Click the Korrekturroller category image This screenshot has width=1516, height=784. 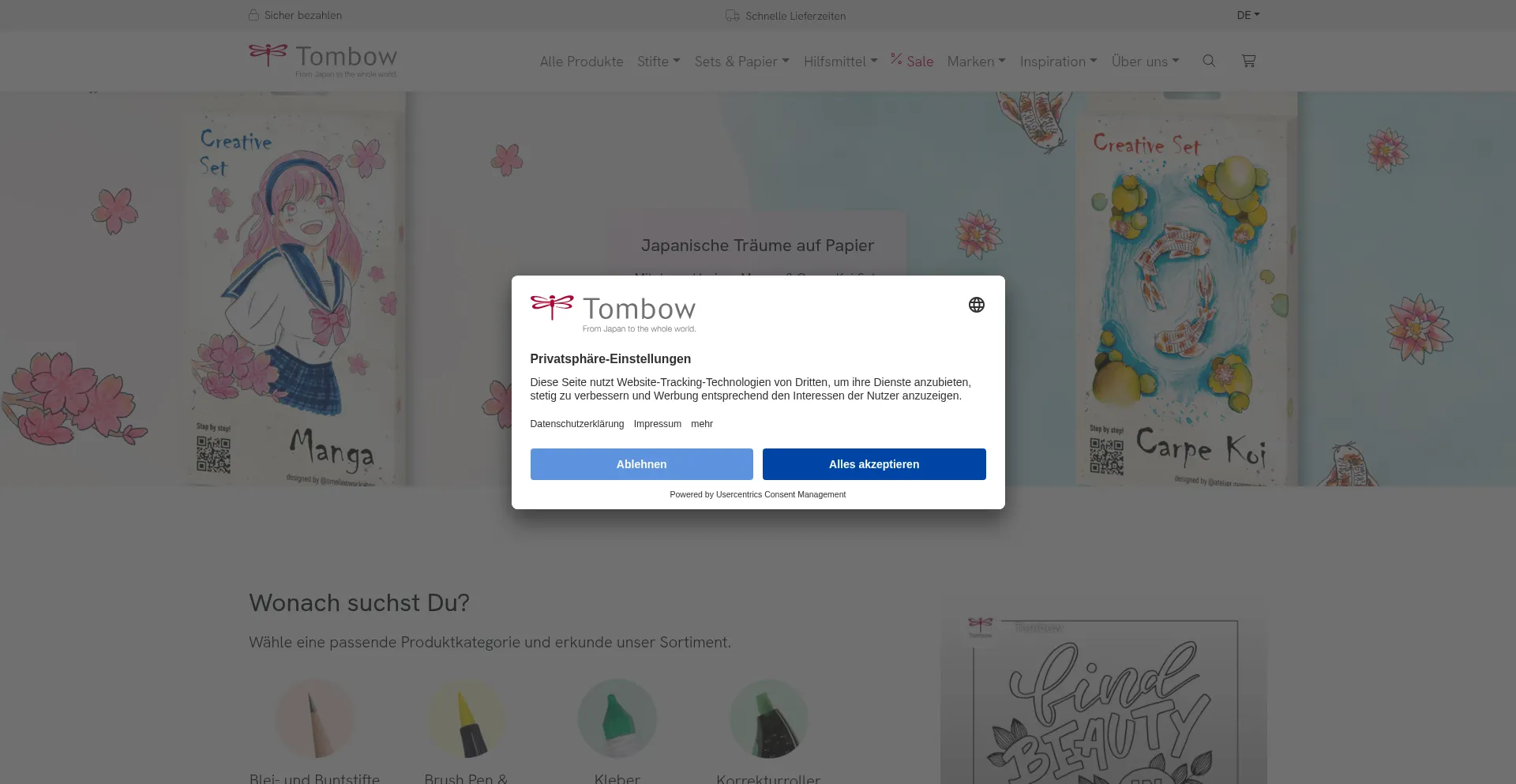(x=768, y=718)
